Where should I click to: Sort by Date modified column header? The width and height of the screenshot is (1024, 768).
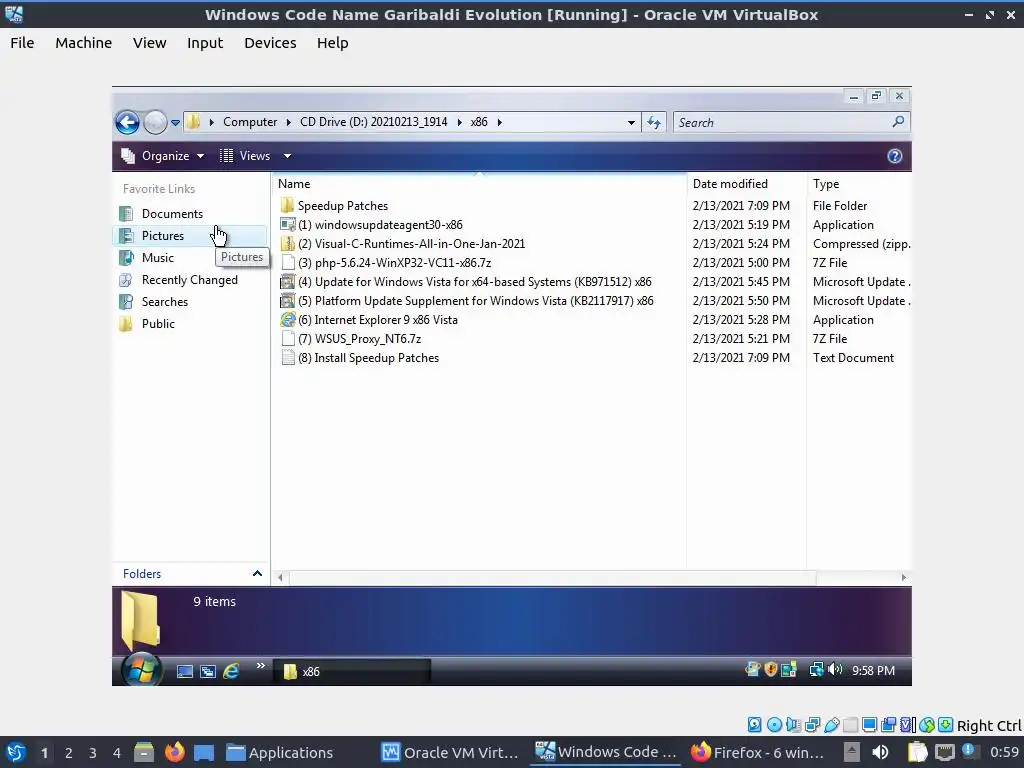click(x=730, y=184)
